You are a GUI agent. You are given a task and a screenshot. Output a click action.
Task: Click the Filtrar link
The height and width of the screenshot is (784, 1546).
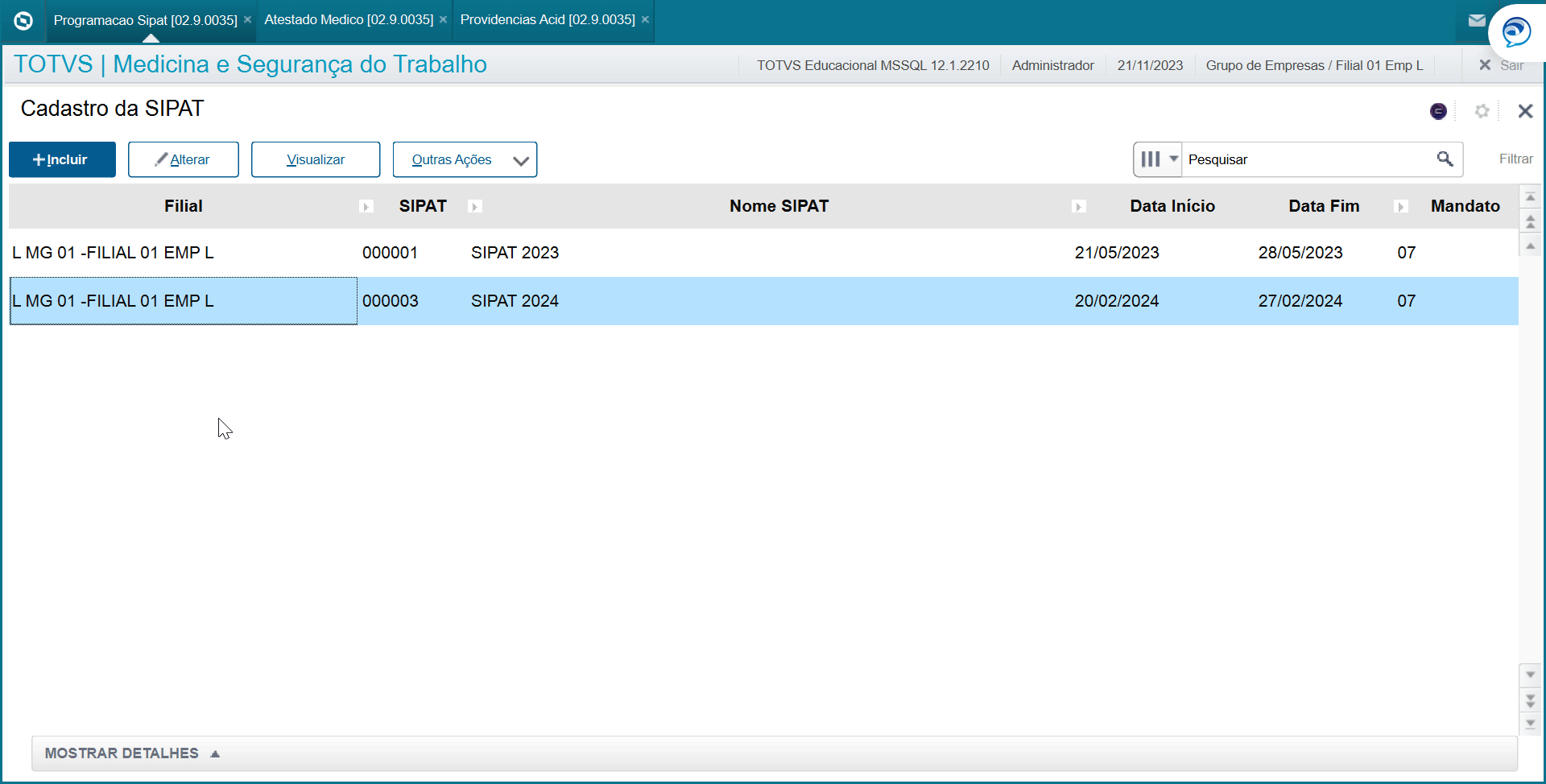coord(1515,159)
